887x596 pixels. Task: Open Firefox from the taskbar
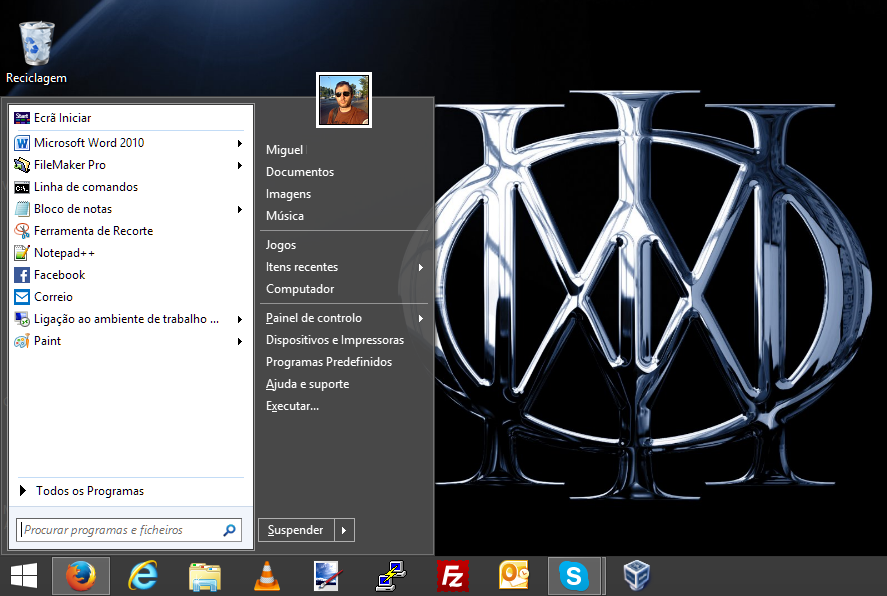pos(81,576)
